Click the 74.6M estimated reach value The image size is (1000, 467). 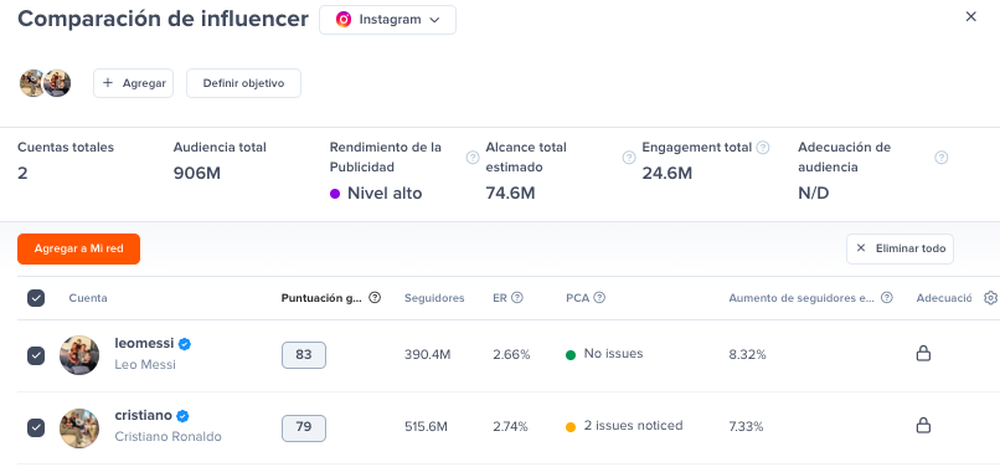click(x=510, y=193)
